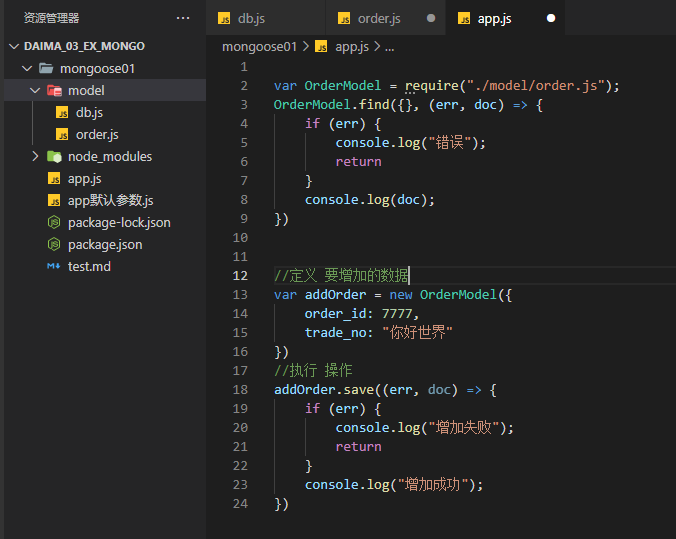Click the Node icon beside package.json

(54, 244)
